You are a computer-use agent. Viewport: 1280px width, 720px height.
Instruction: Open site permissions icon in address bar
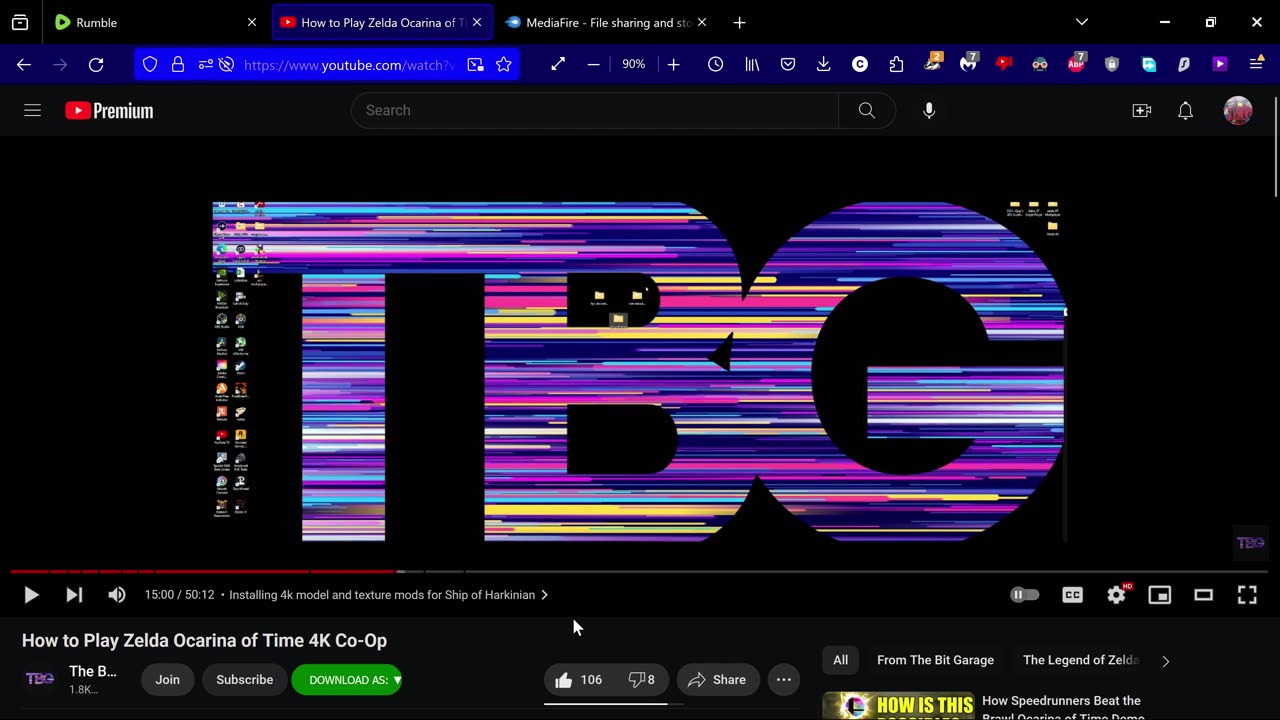pyautogui.click(x=206, y=64)
